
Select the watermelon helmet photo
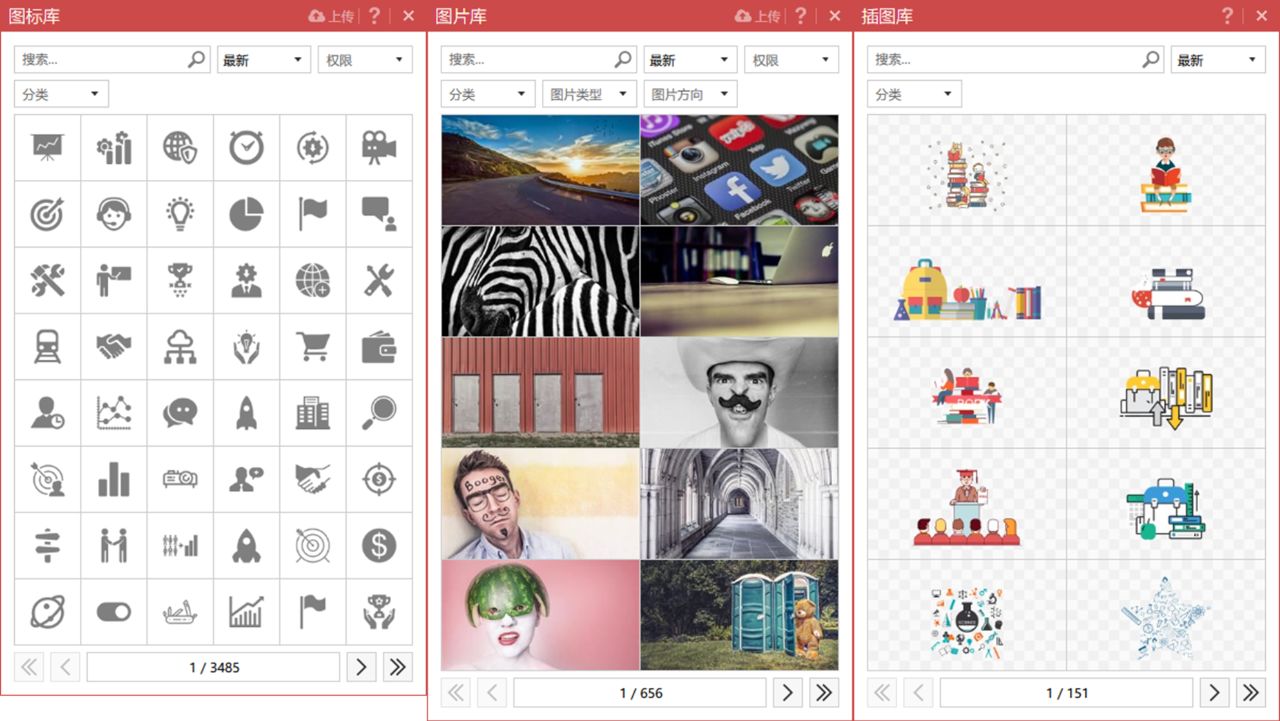click(540, 615)
